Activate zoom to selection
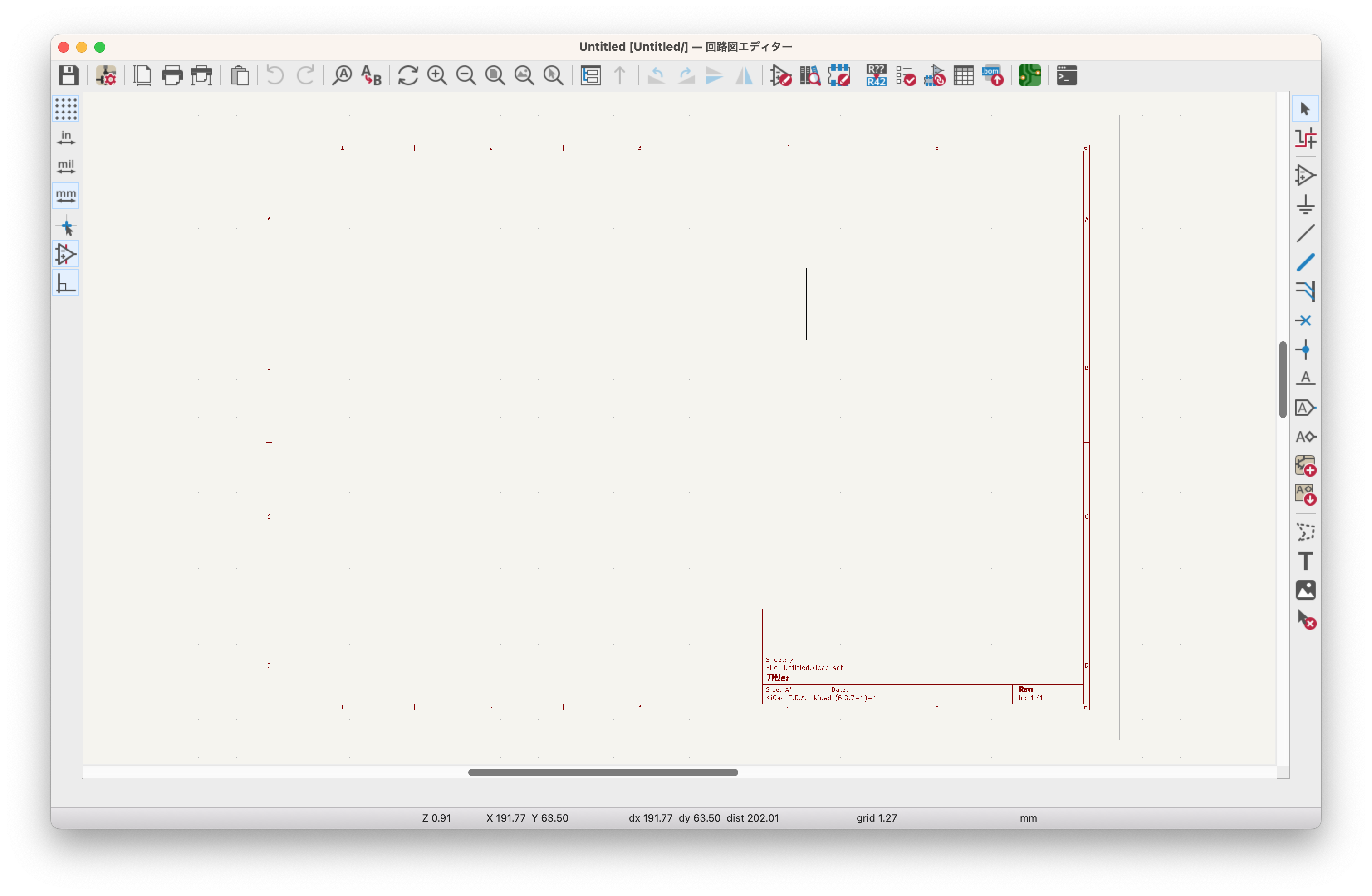 pyautogui.click(x=554, y=75)
